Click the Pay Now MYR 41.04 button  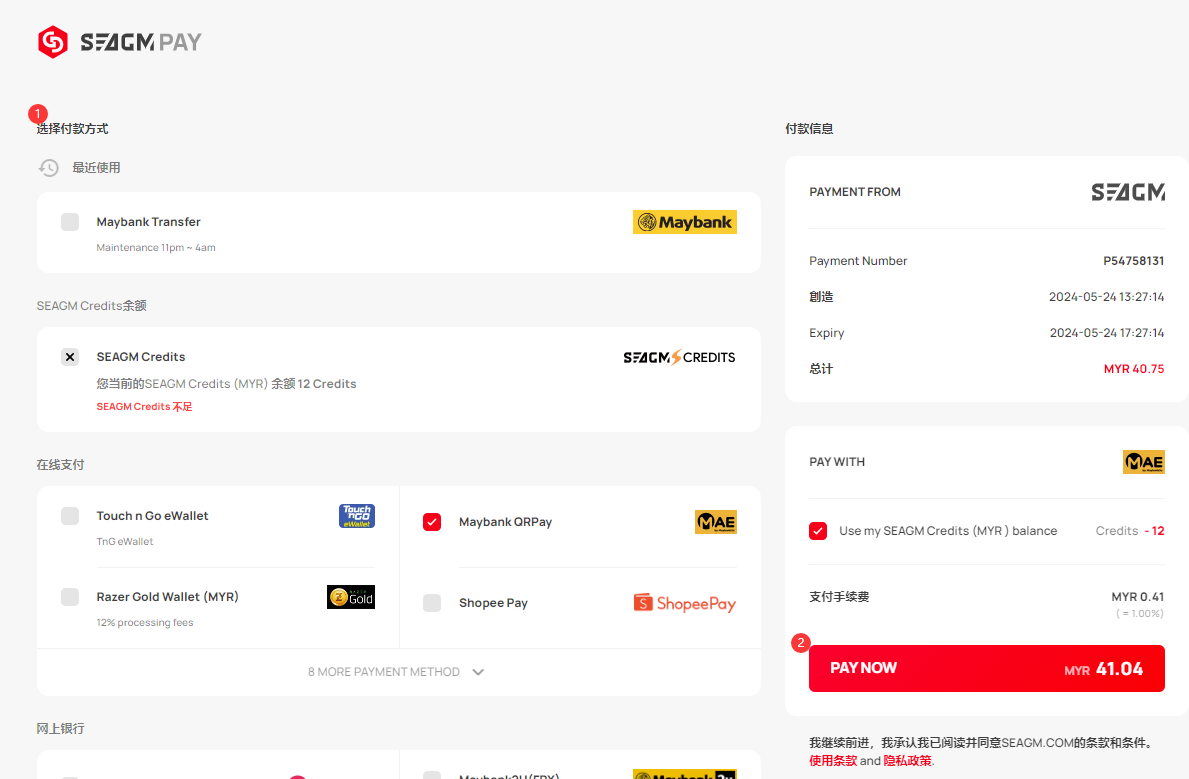pyautogui.click(x=987, y=668)
